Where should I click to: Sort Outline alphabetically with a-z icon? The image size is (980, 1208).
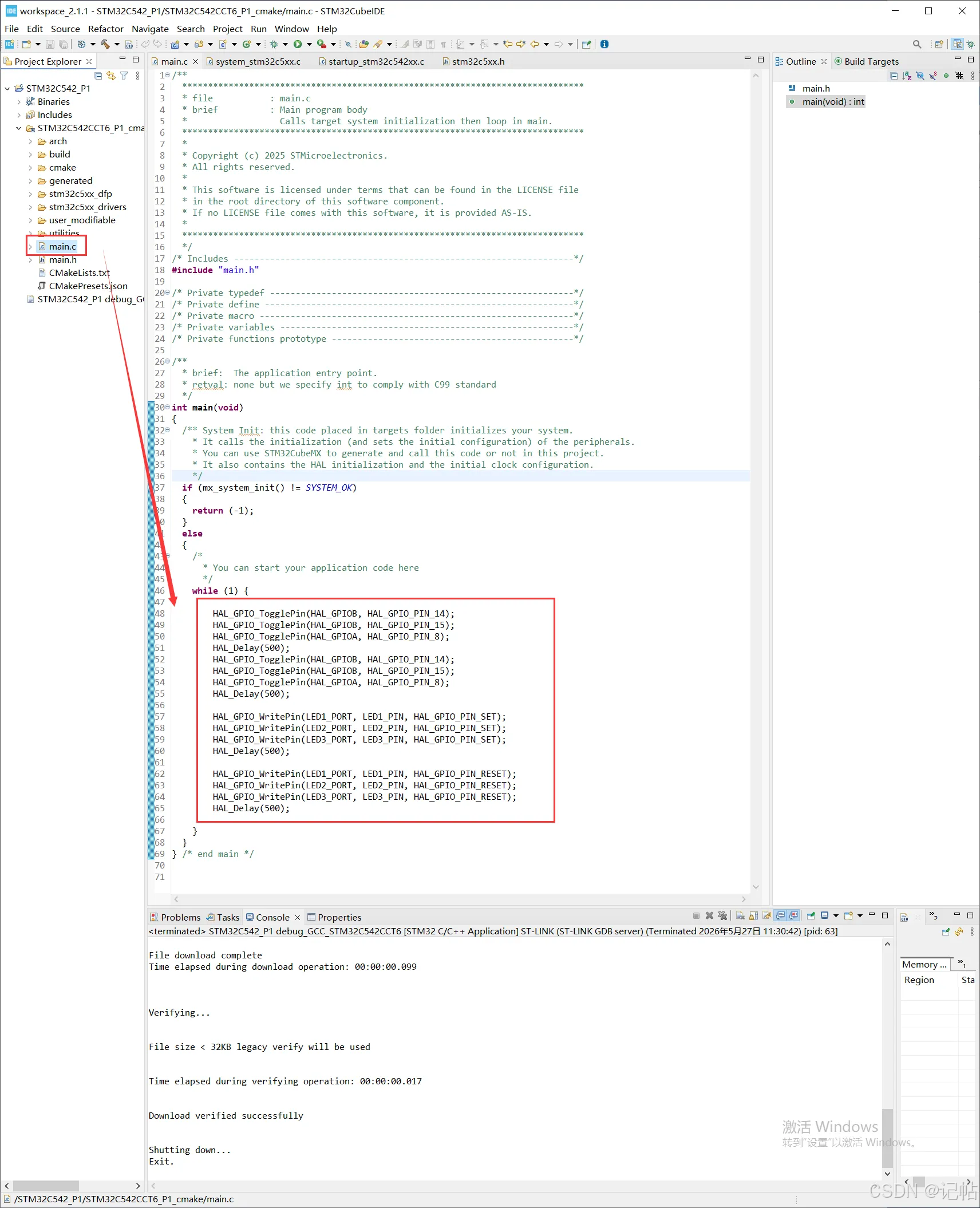(x=907, y=76)
